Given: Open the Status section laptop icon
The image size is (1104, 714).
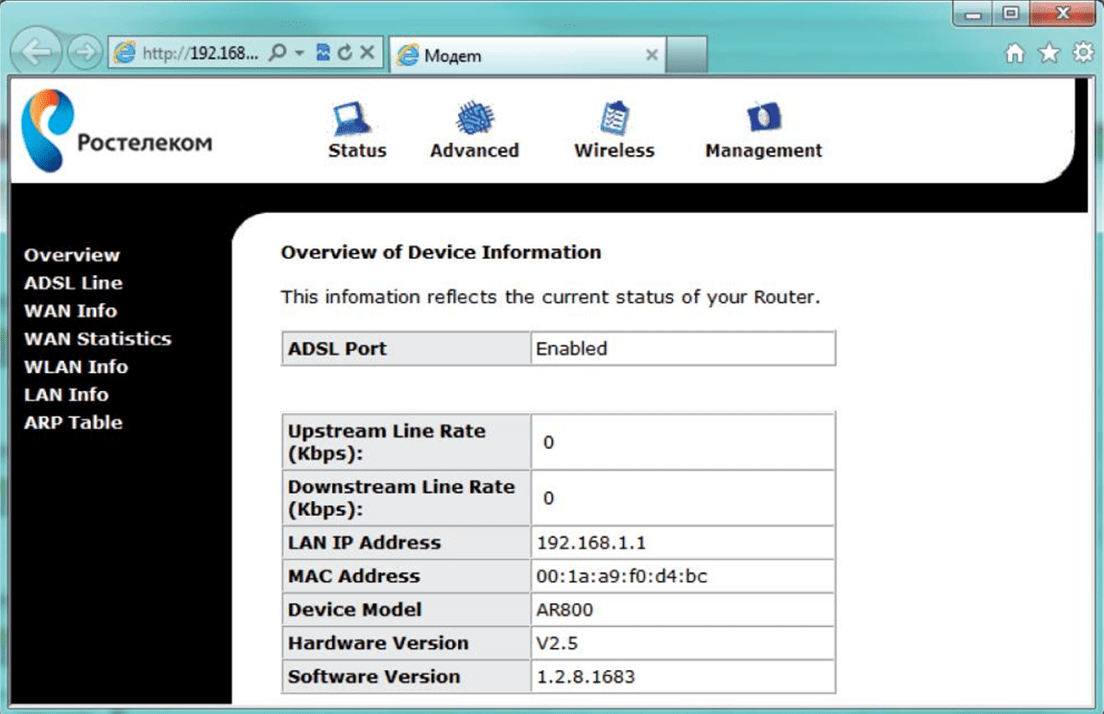Looking at the screenshot, I should point(351,118).
